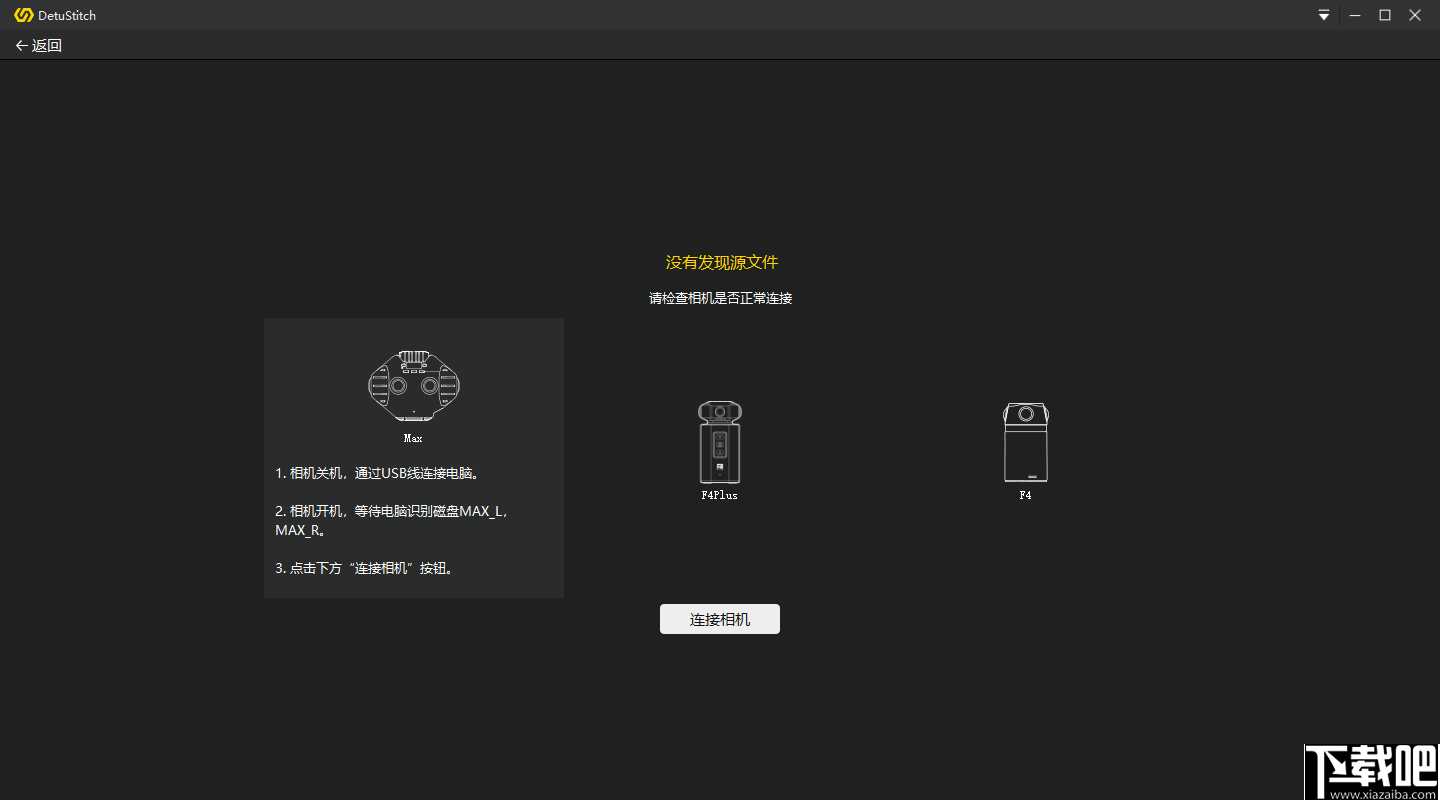Close the DetuStitch window
The height and width of the screenshot is (800, 1440).
[x=1415, y=15]
